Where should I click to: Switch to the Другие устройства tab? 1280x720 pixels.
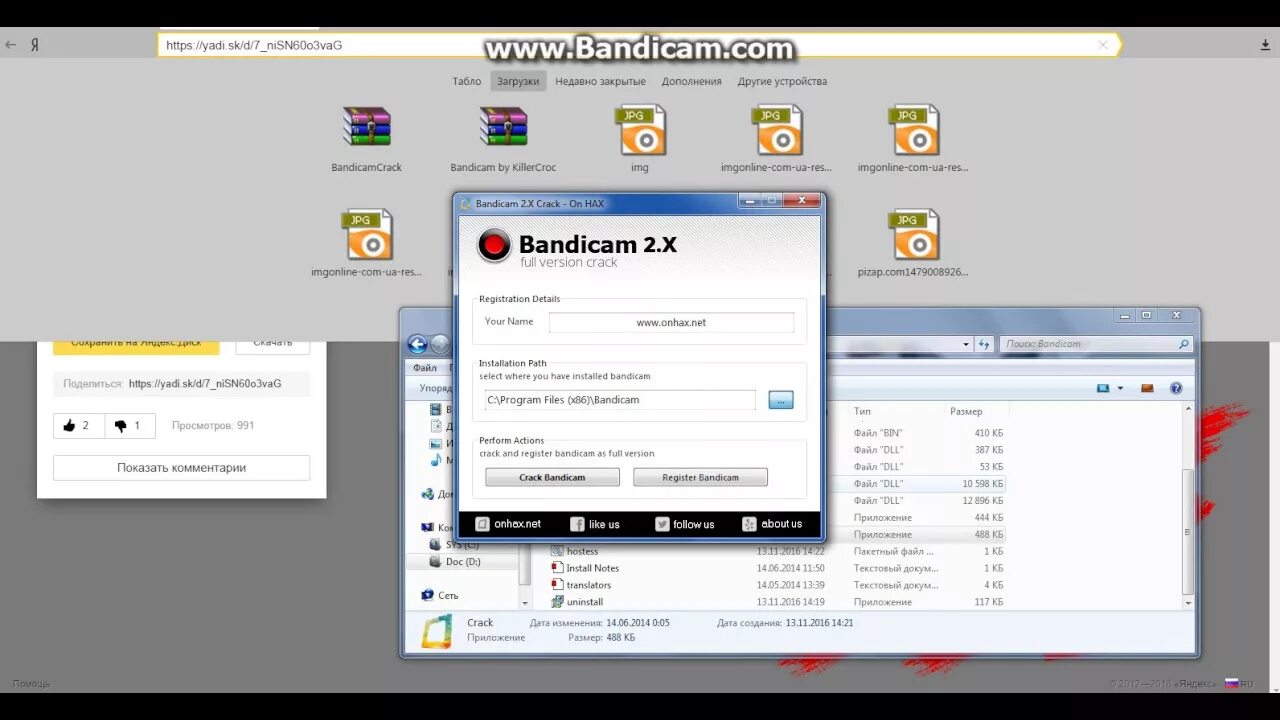coord(782,82)
